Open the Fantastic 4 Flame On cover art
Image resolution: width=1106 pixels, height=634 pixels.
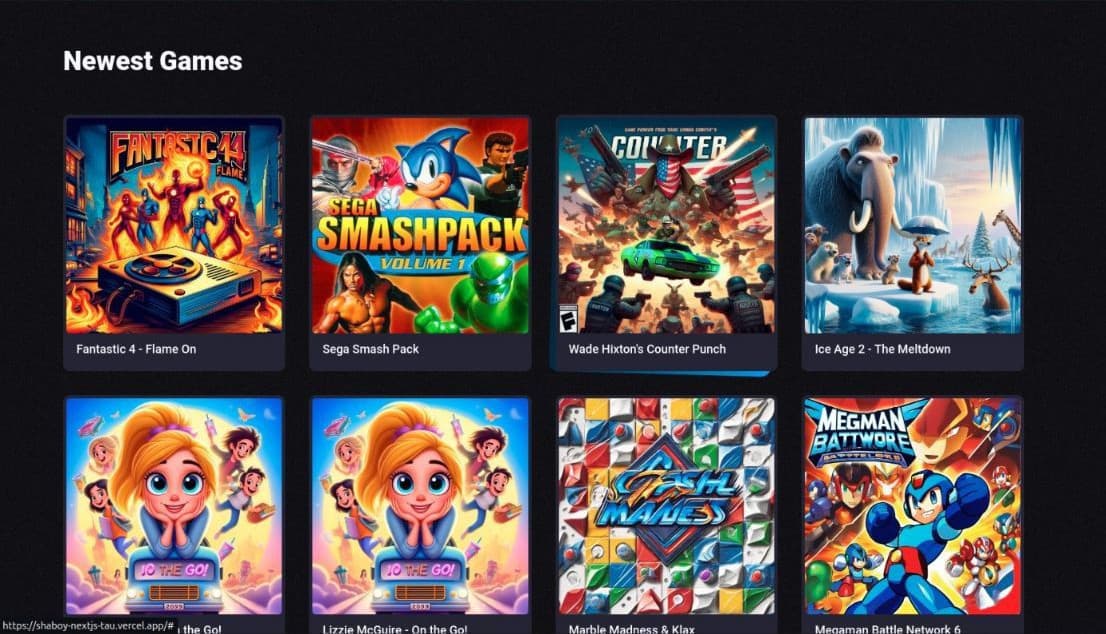click(x=174, y=225)
